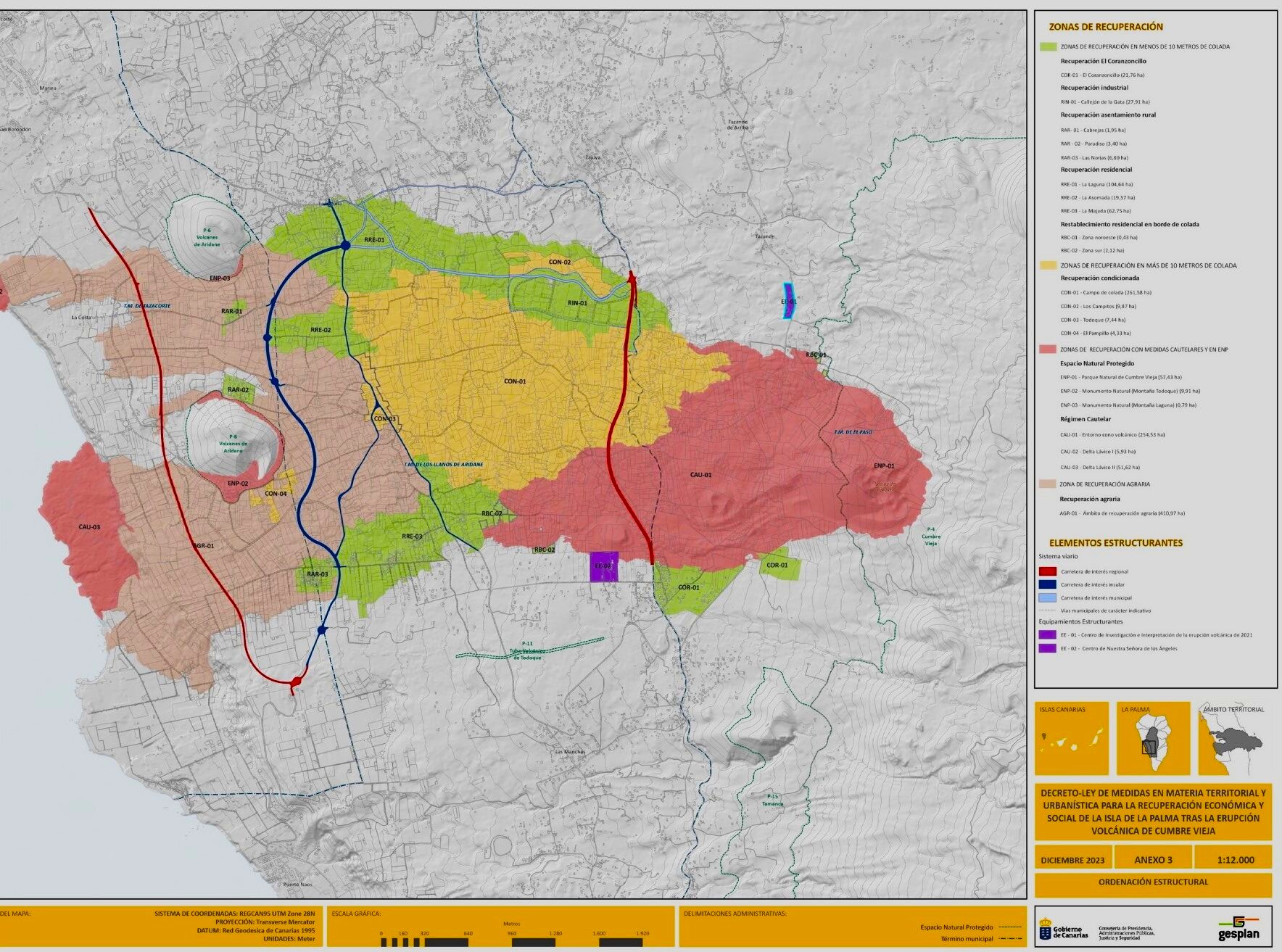Select the pink Zona de Recuperación Agraria swatch

coord(1047,484)
